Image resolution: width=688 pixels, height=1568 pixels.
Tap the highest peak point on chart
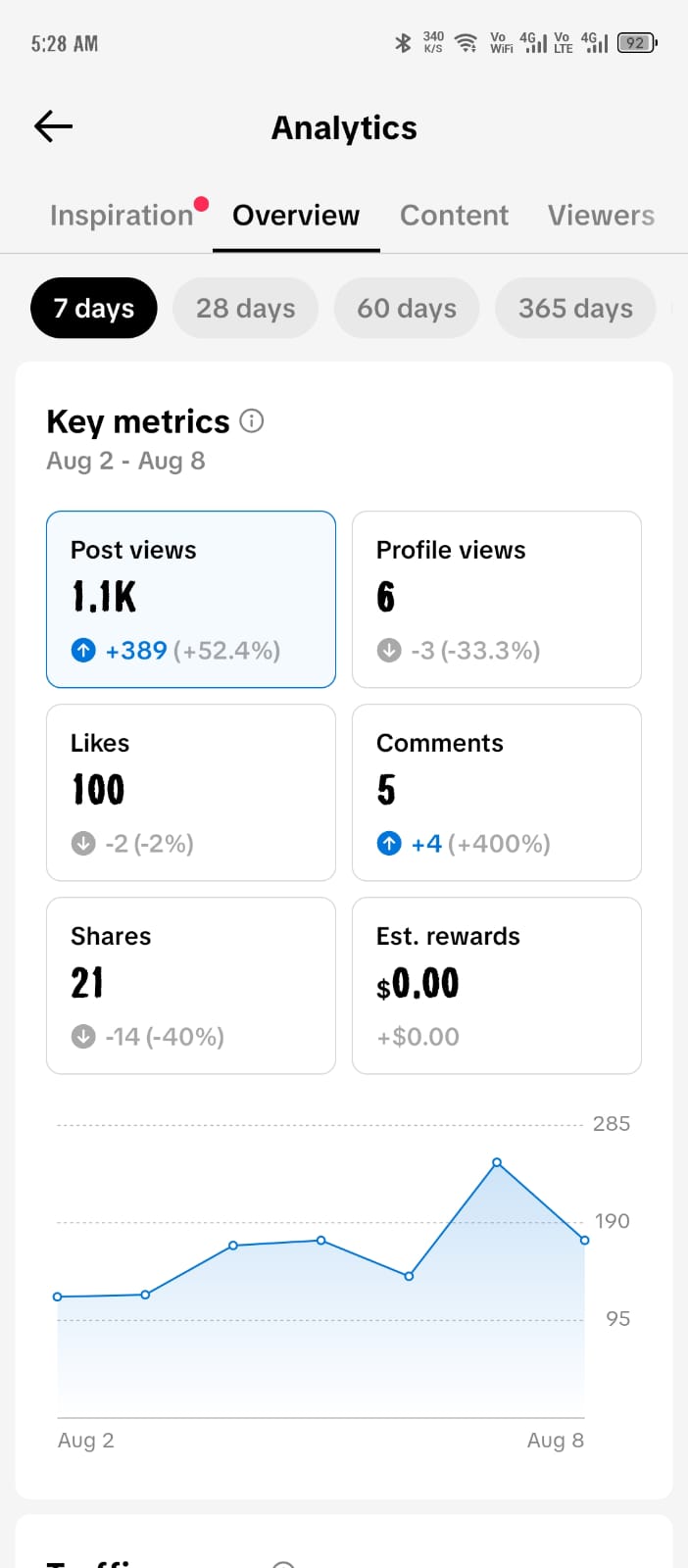tap(497, 1162)
